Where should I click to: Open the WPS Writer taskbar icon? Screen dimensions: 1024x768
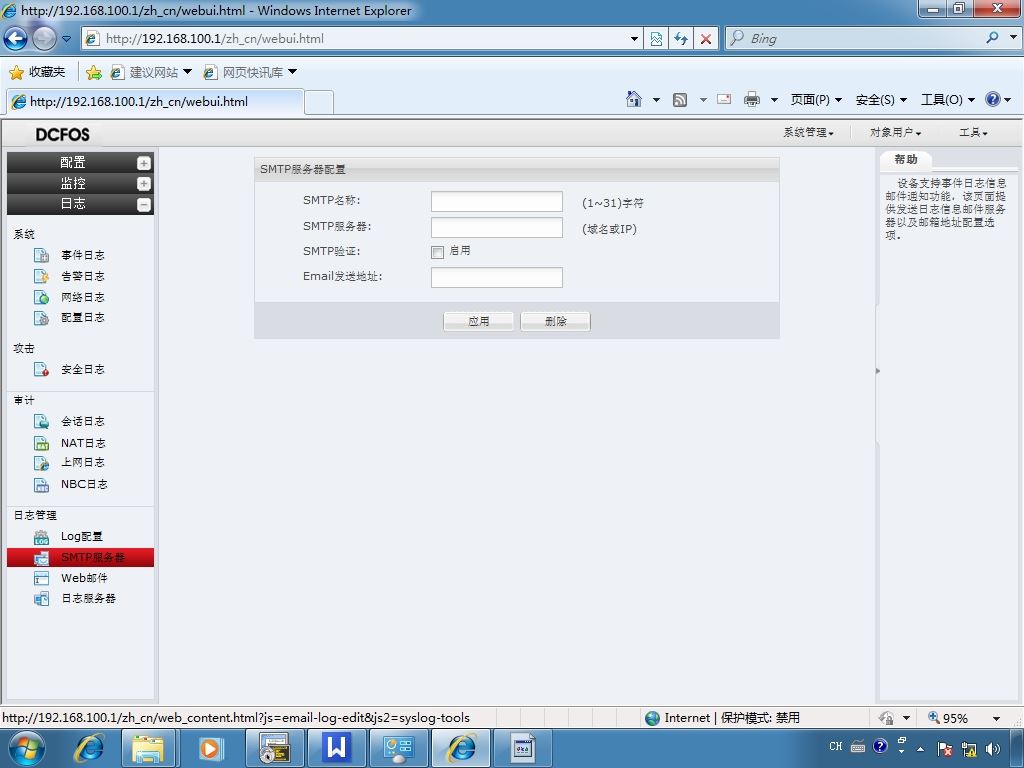336,748
